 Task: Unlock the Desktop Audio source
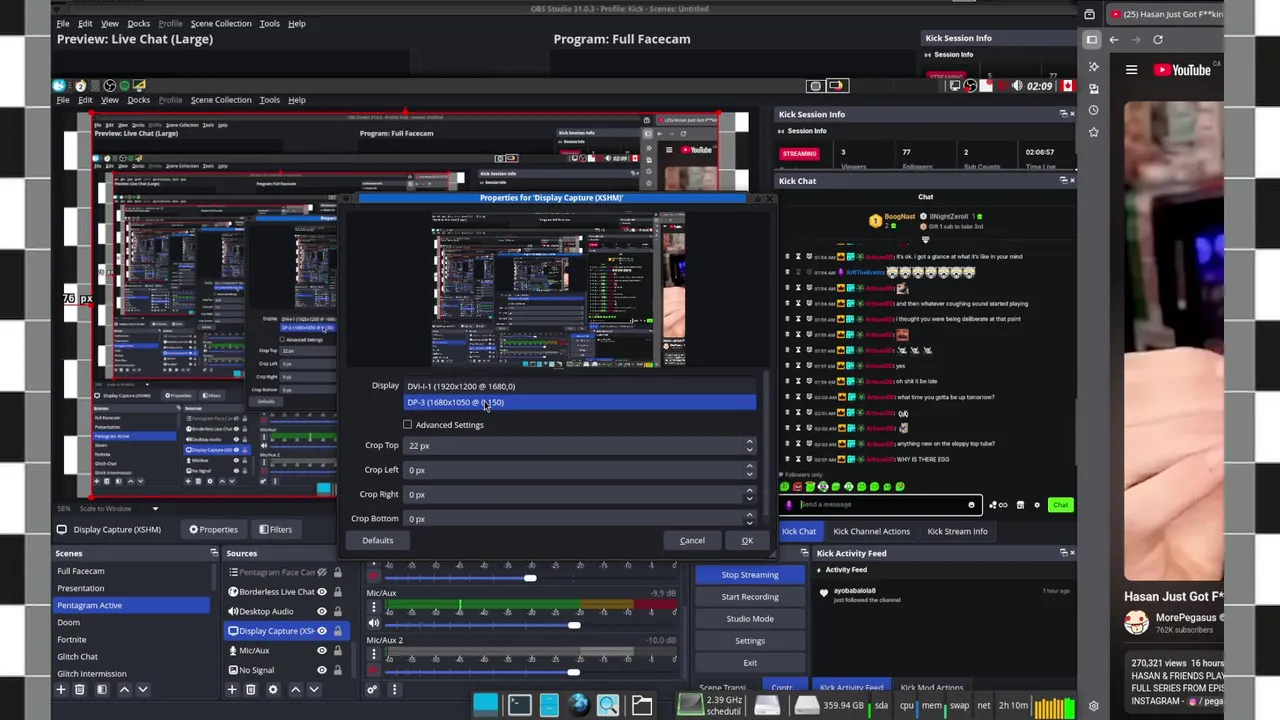338,611
